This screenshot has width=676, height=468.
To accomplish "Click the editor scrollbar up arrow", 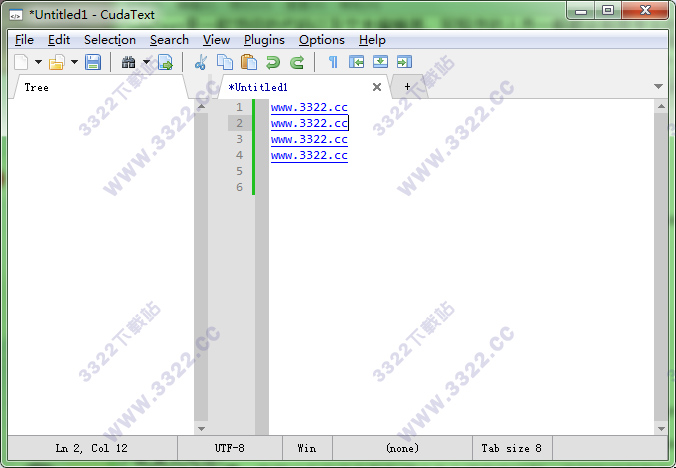I will point(661,106).
